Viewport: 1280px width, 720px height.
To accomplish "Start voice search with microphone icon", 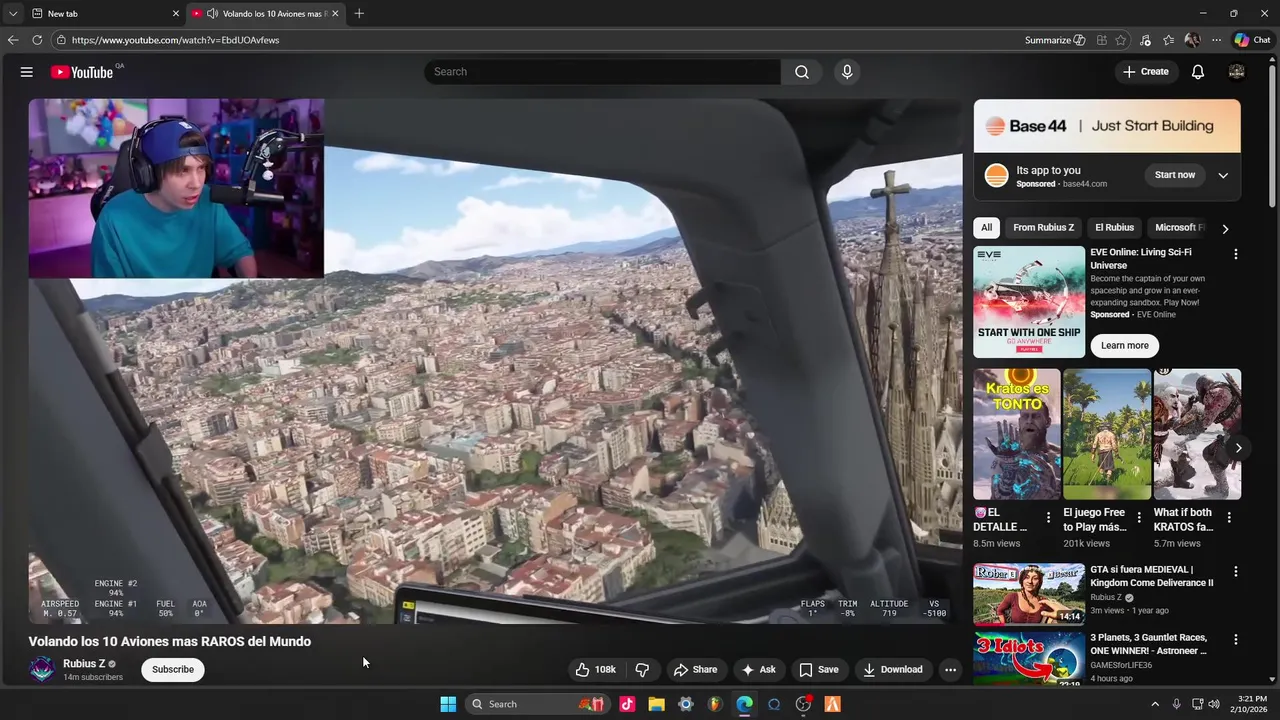I will click(847, 72).
